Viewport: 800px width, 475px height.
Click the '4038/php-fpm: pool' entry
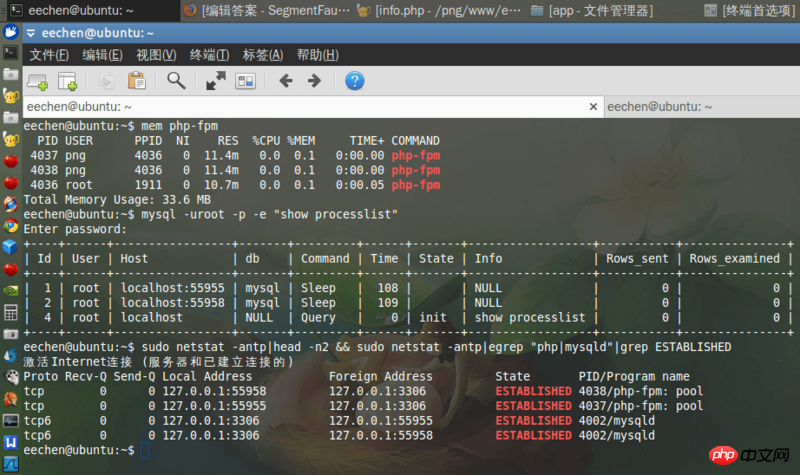(x=640, y=391)
